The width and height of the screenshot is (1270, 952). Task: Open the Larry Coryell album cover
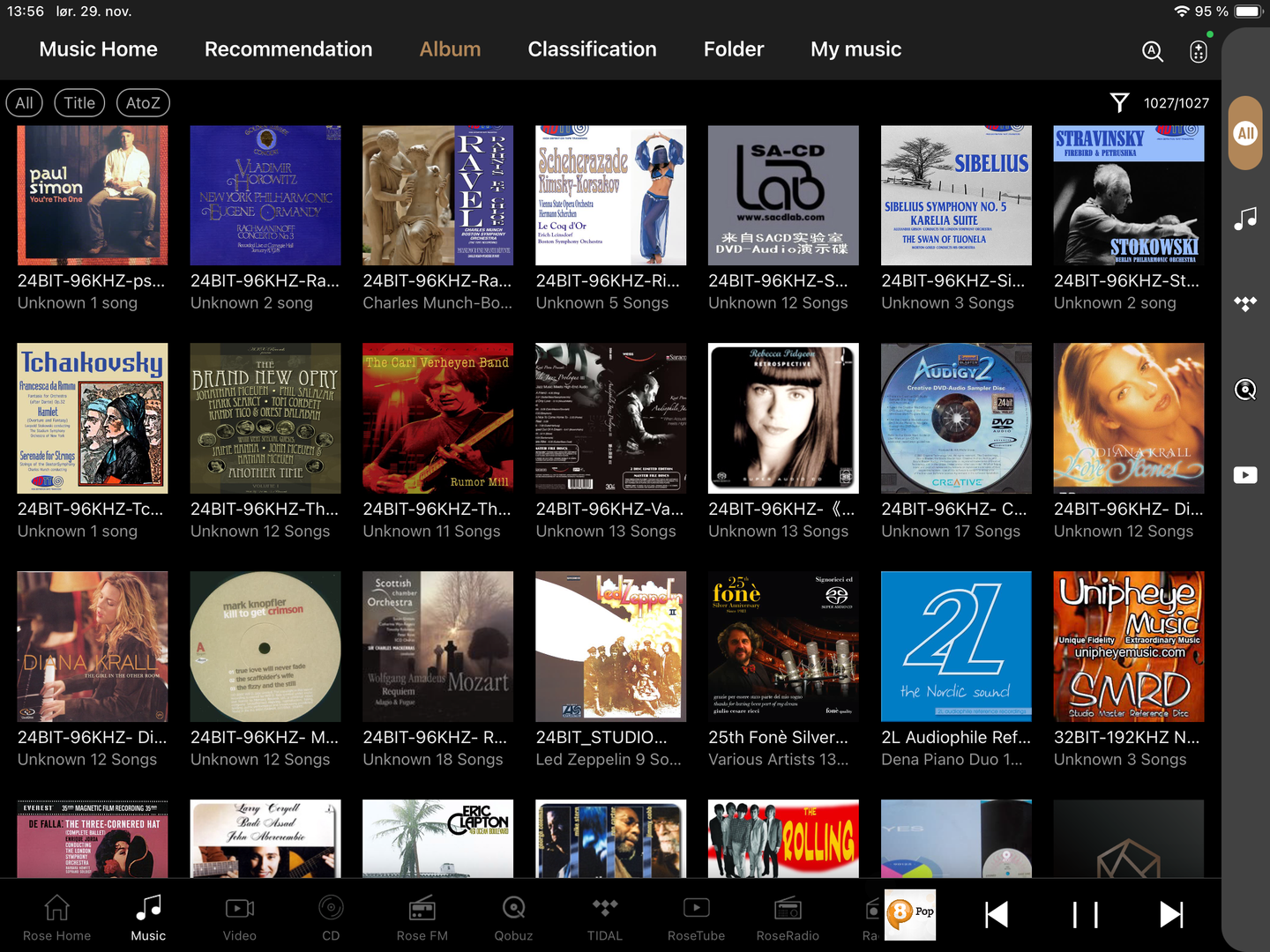coord(265,839)
